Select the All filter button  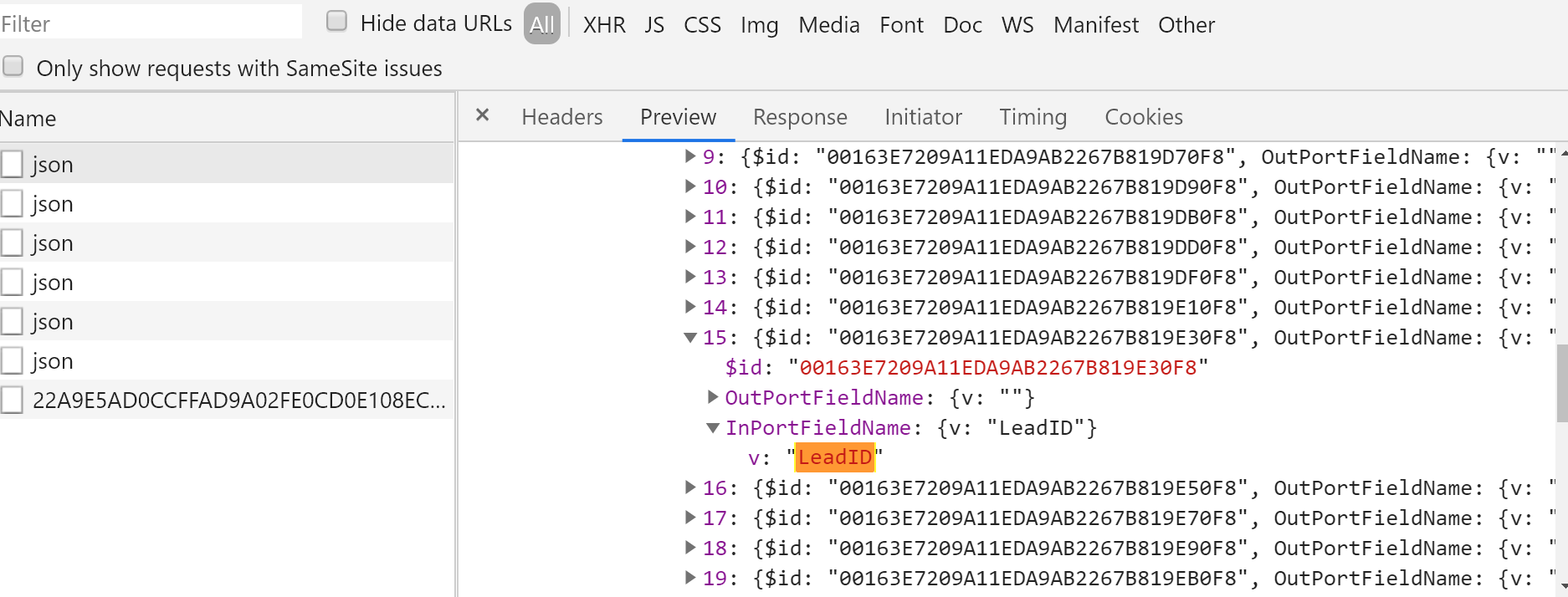pyautogui.click(x=541, y=24)
